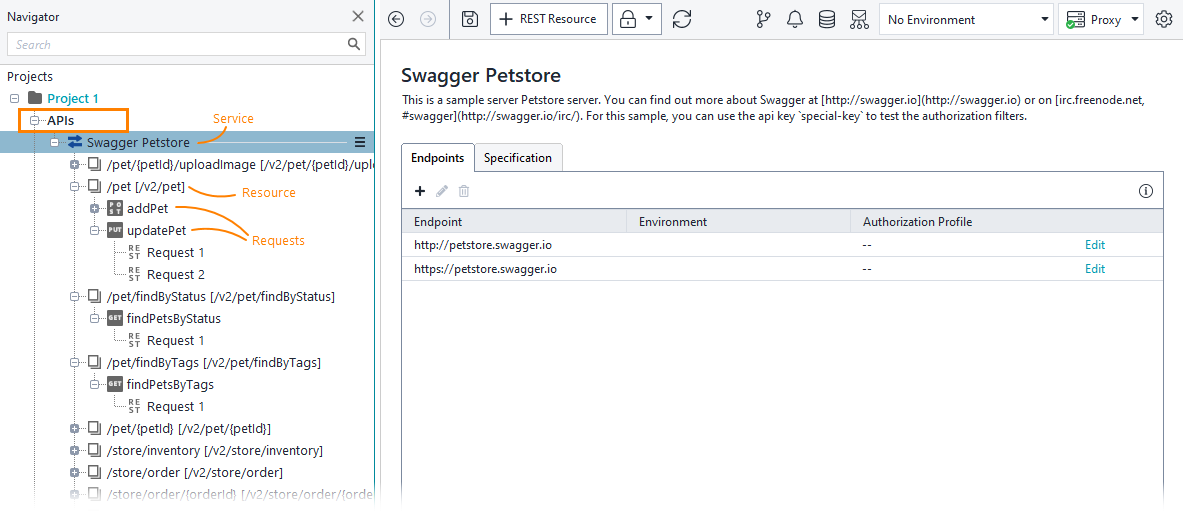Add an endpoint with the plus icon
Image resolution: width=1183 pixels, height=512 pixels.
[420, 192]
